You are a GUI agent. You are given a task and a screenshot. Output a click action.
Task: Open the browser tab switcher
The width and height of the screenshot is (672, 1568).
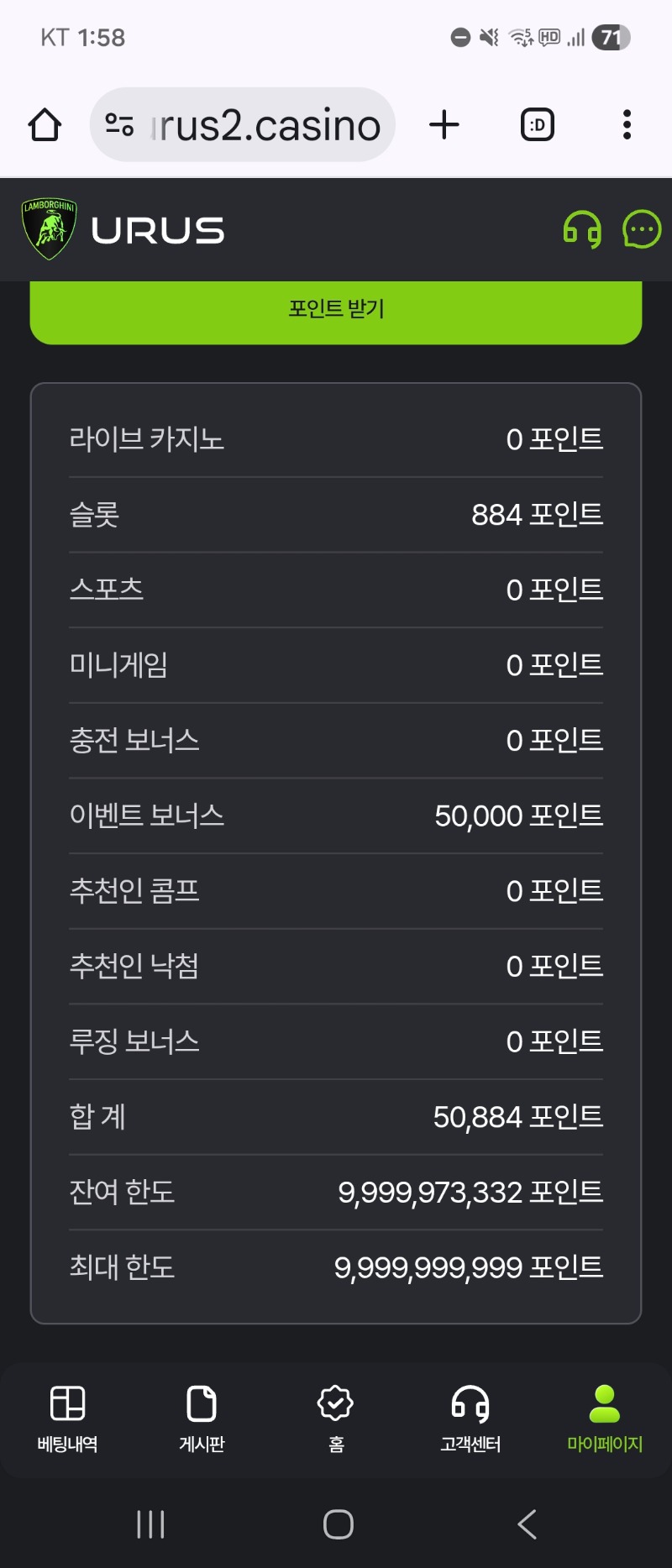(x=538, y=125)
